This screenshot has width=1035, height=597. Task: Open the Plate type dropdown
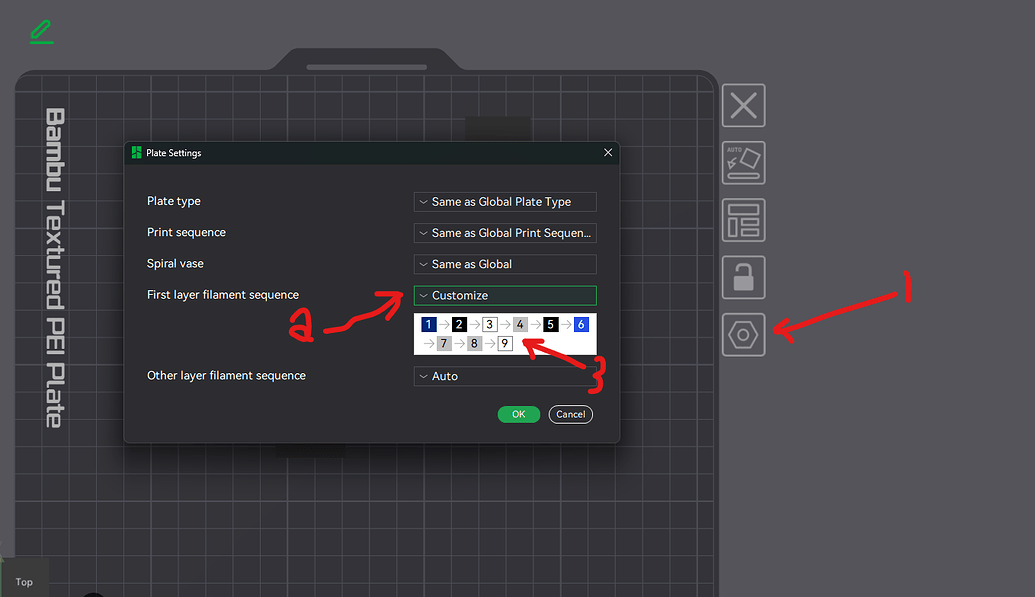pos(505,202)
